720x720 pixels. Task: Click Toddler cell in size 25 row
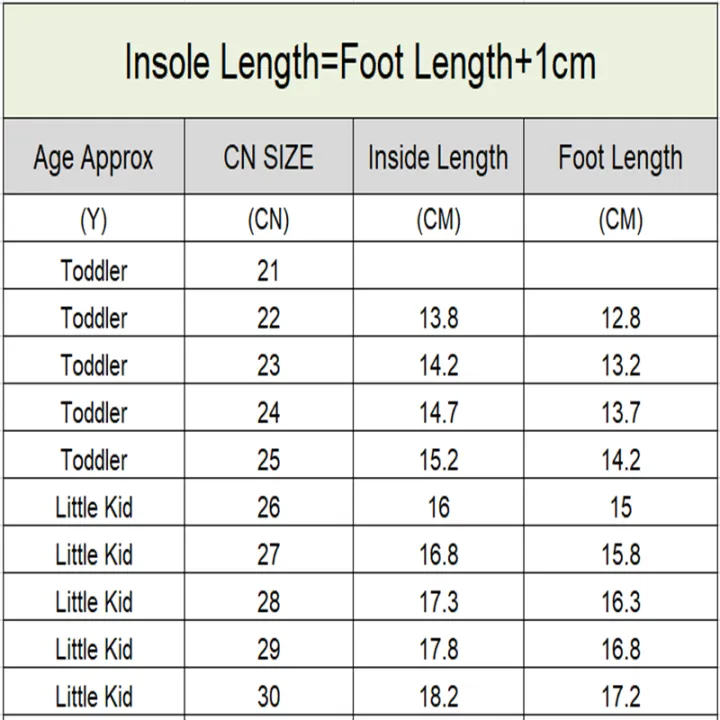point(94,455)
